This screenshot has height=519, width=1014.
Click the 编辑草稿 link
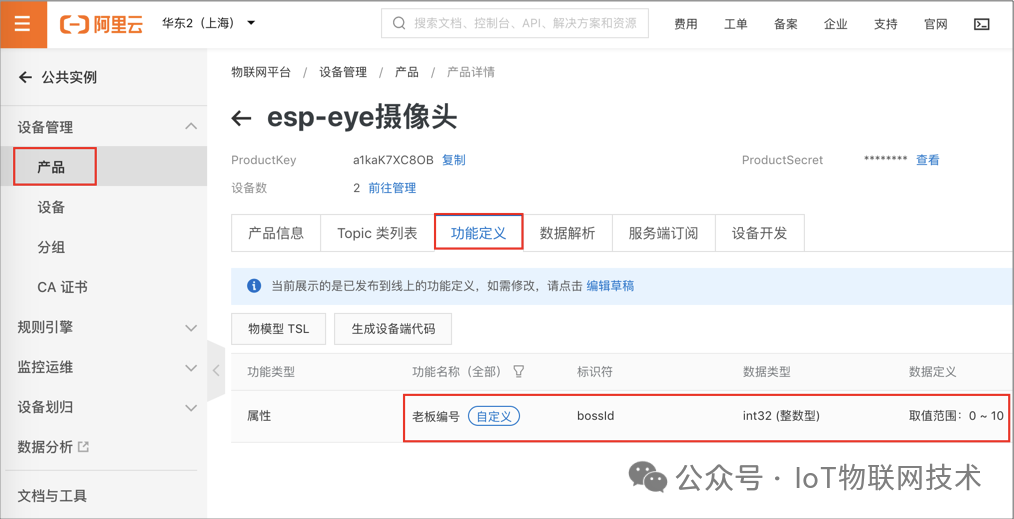pos(610,286)
